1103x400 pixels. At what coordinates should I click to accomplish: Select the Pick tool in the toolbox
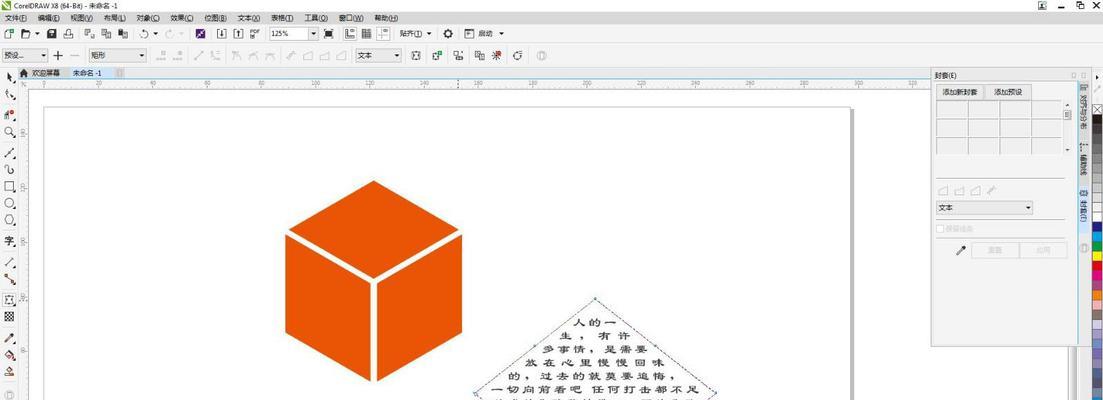pos(9,77)
